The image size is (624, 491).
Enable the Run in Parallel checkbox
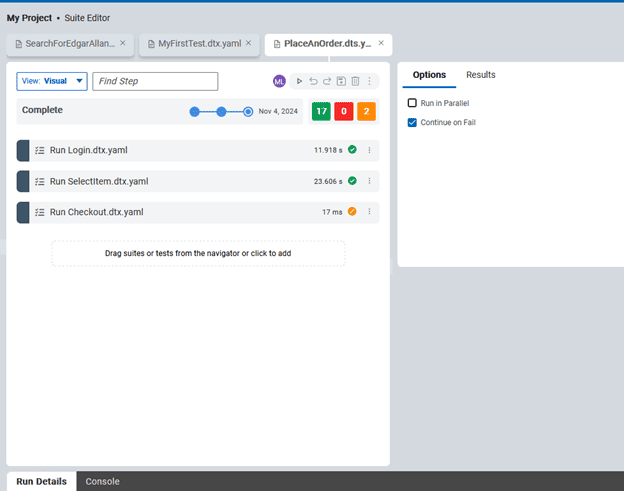click(x=412, y=103)
